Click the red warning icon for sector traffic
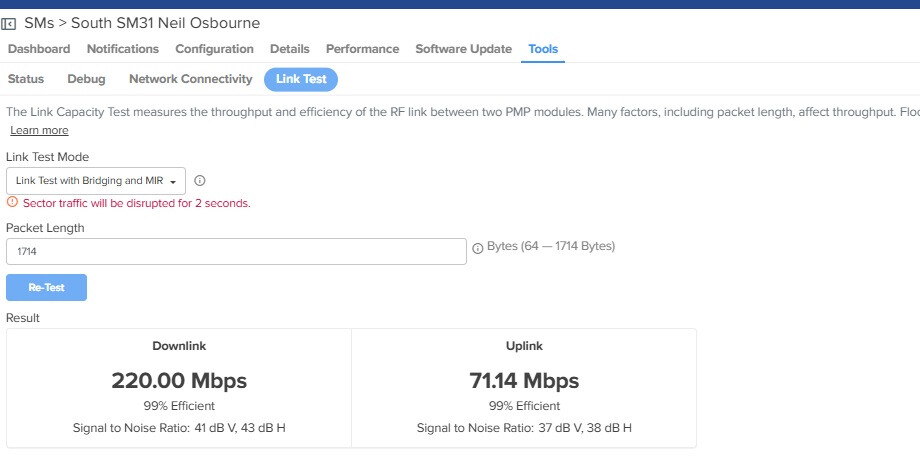Image resolution: width=920 pixels, height=458 pixels. point(12,203)
